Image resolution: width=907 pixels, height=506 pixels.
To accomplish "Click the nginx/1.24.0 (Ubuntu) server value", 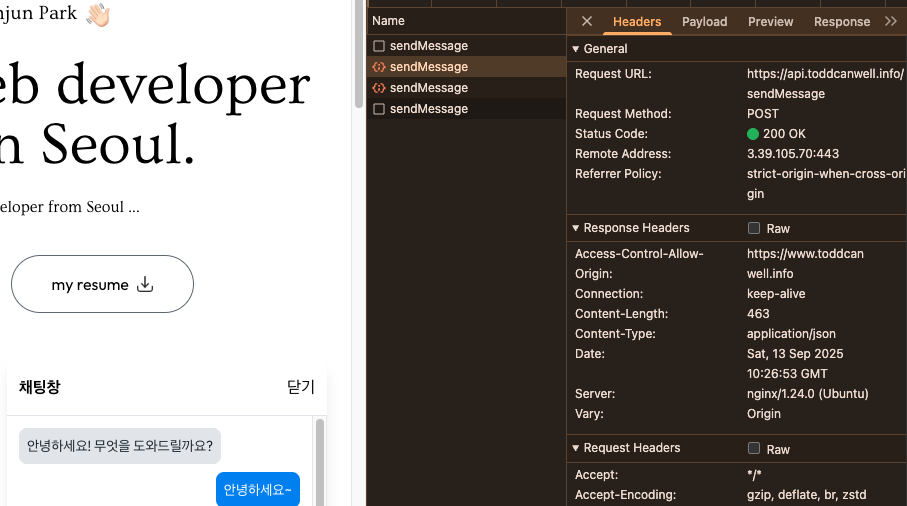I will (x=808, y=394).
